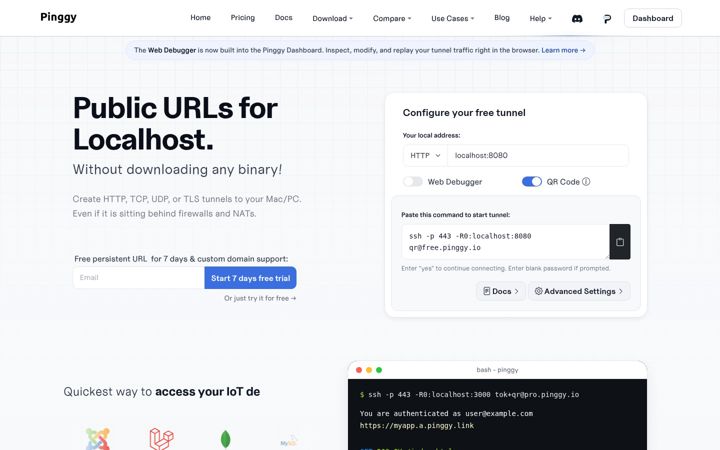
Task: Focus the Email input field
Action: pyautogui.click(x=138, y=278)
